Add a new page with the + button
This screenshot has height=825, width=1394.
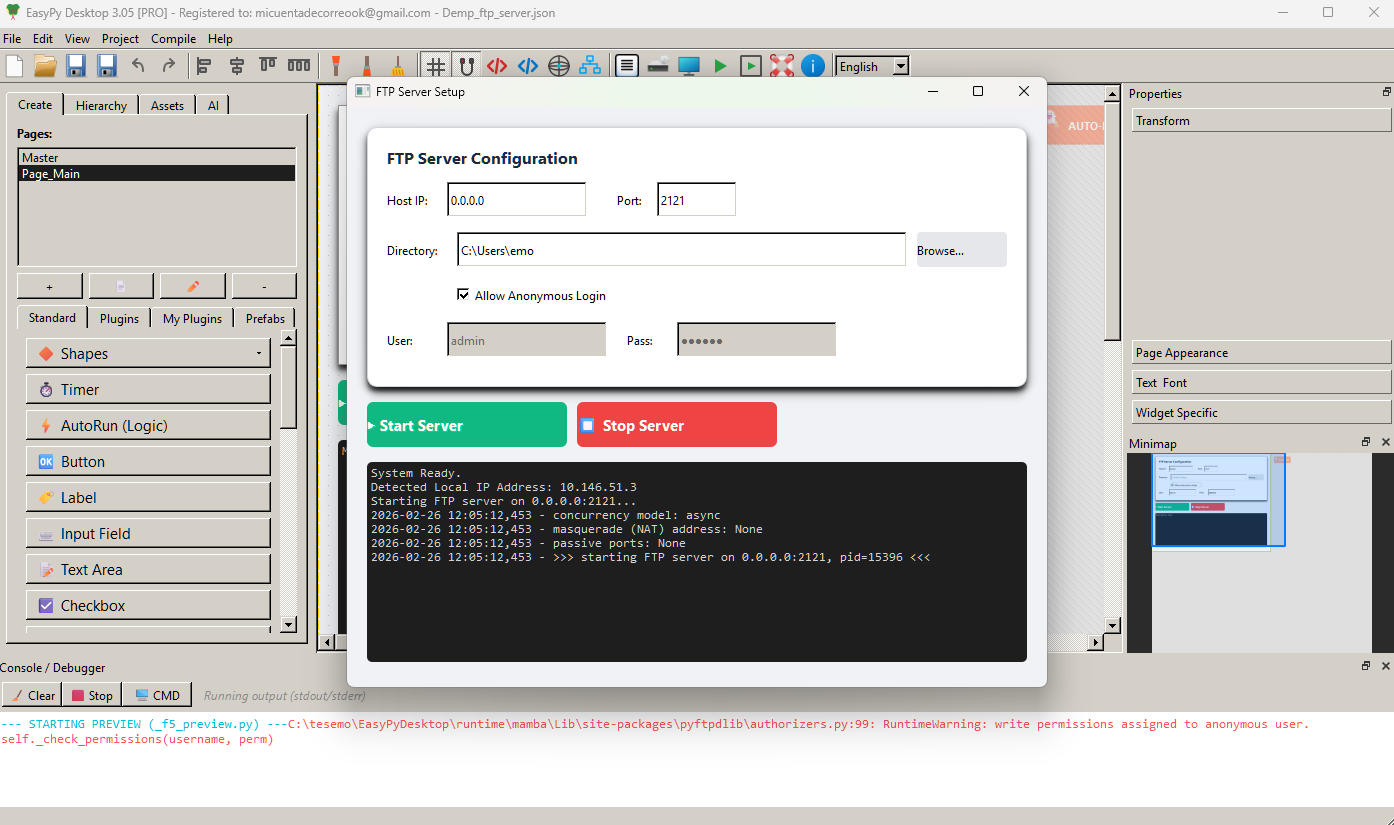[50, 286]
